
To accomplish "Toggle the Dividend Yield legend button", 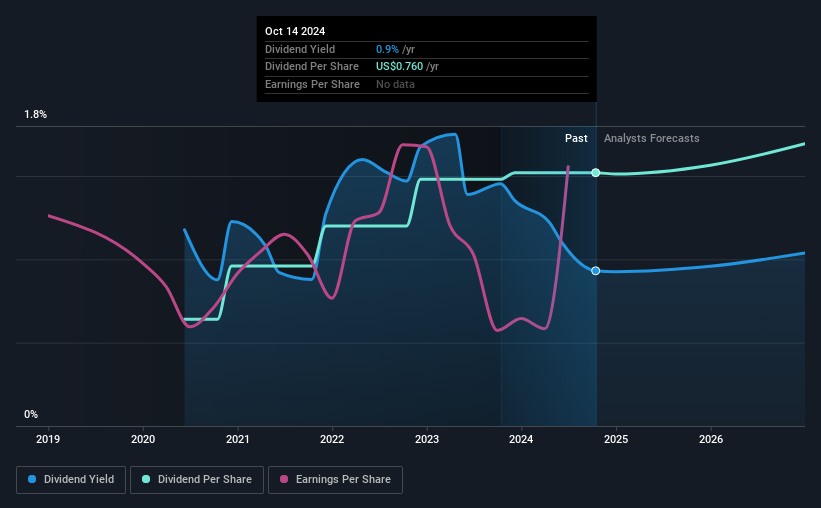I will point(71,480).
